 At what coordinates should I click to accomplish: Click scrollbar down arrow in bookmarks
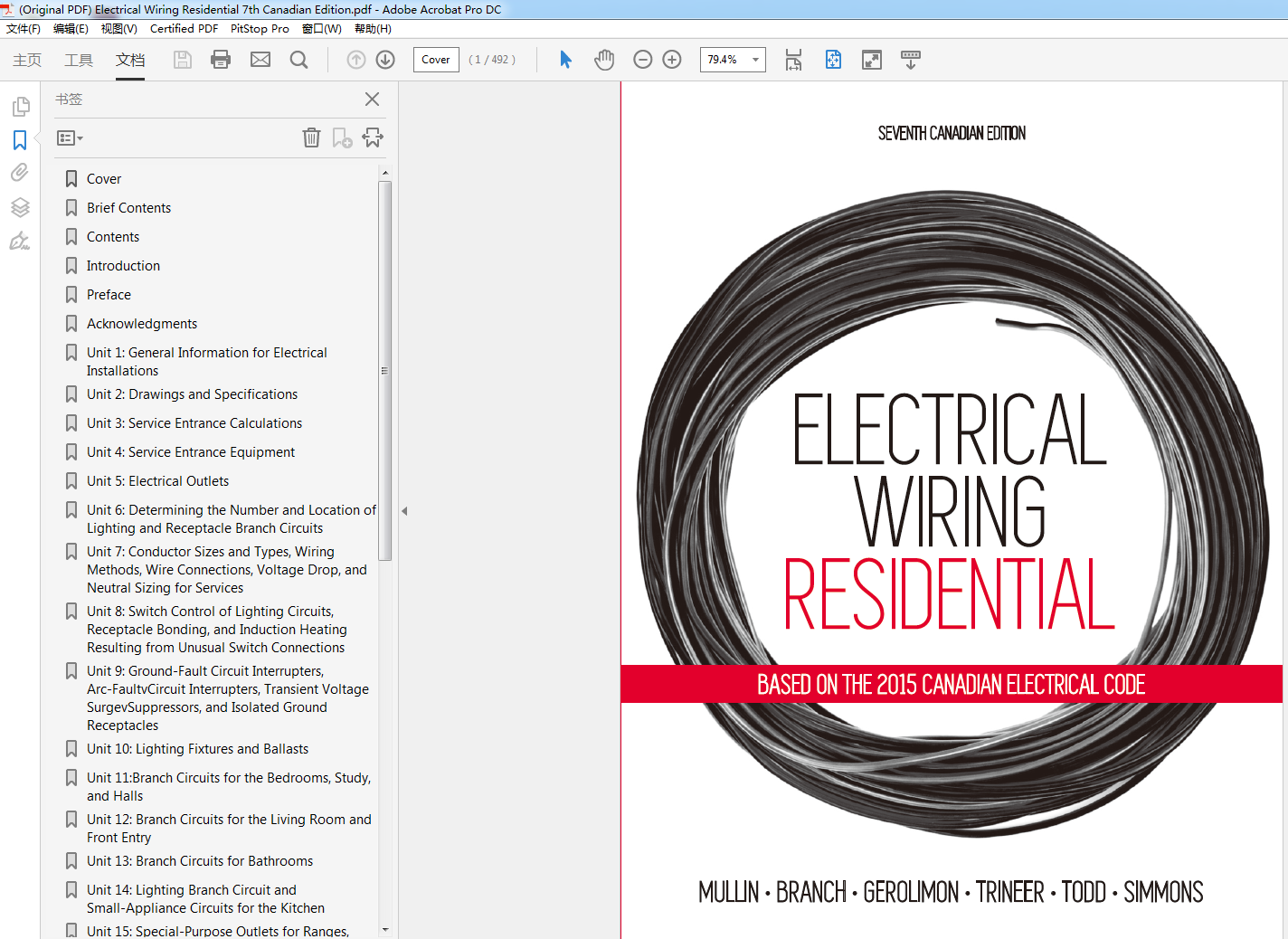pos(385,929)
